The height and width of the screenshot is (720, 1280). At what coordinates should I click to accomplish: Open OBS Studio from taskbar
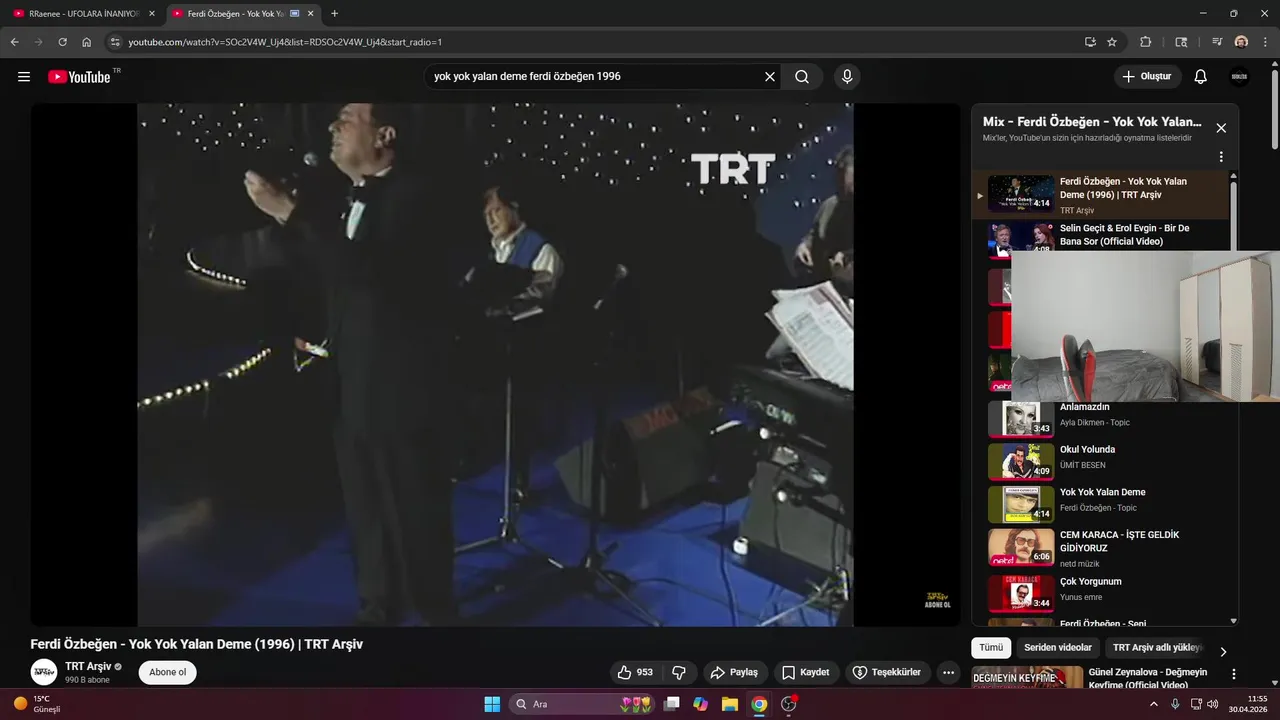coord(789,704)
